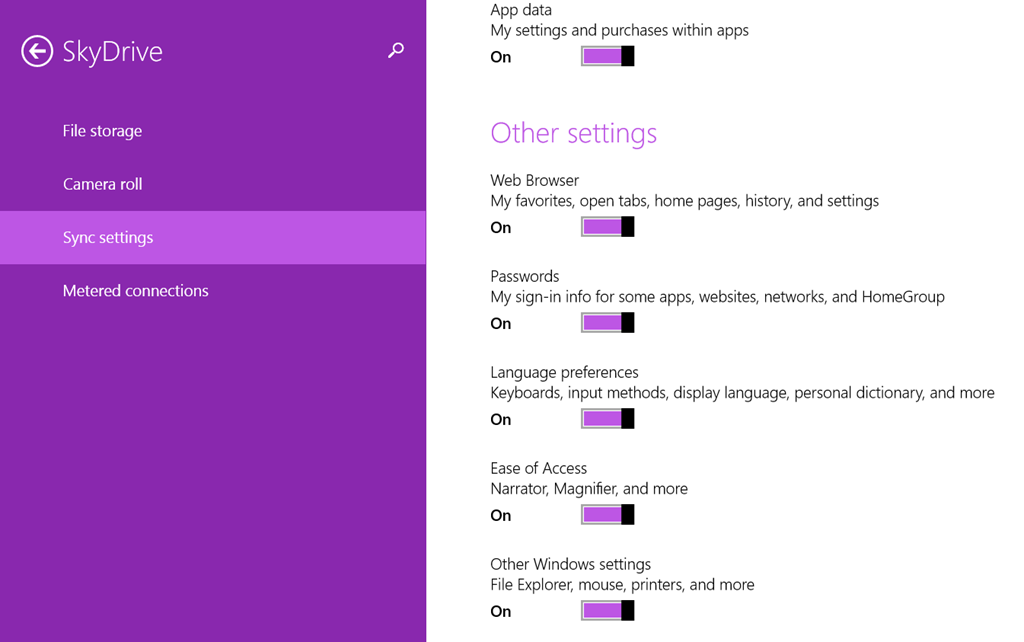Image resolution: width=1024 pixels, height=642 pixels.
Task: Turn off the App data sync switch
Action: pos(607,57)
